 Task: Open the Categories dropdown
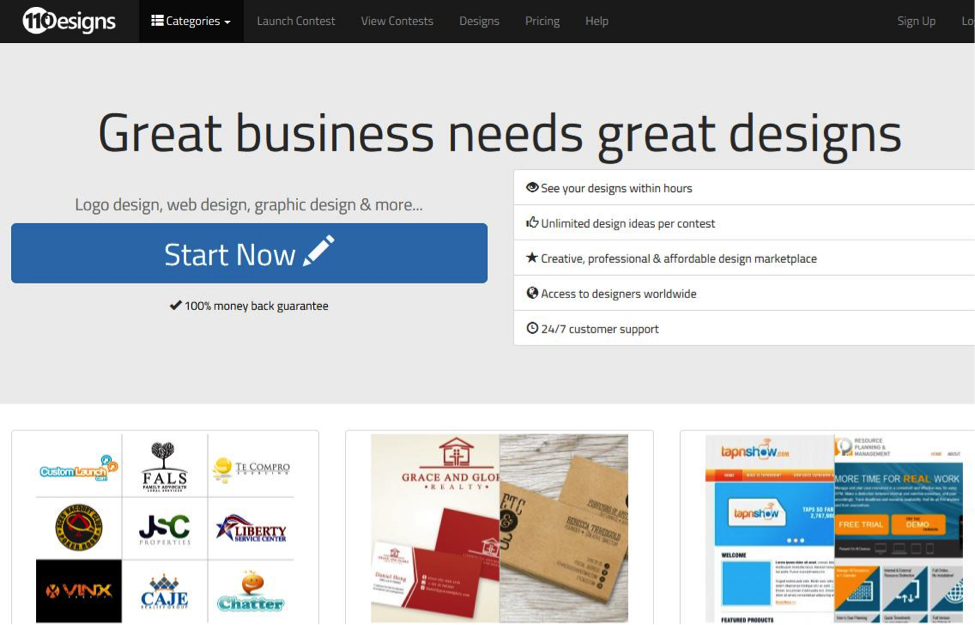(190, 18)
